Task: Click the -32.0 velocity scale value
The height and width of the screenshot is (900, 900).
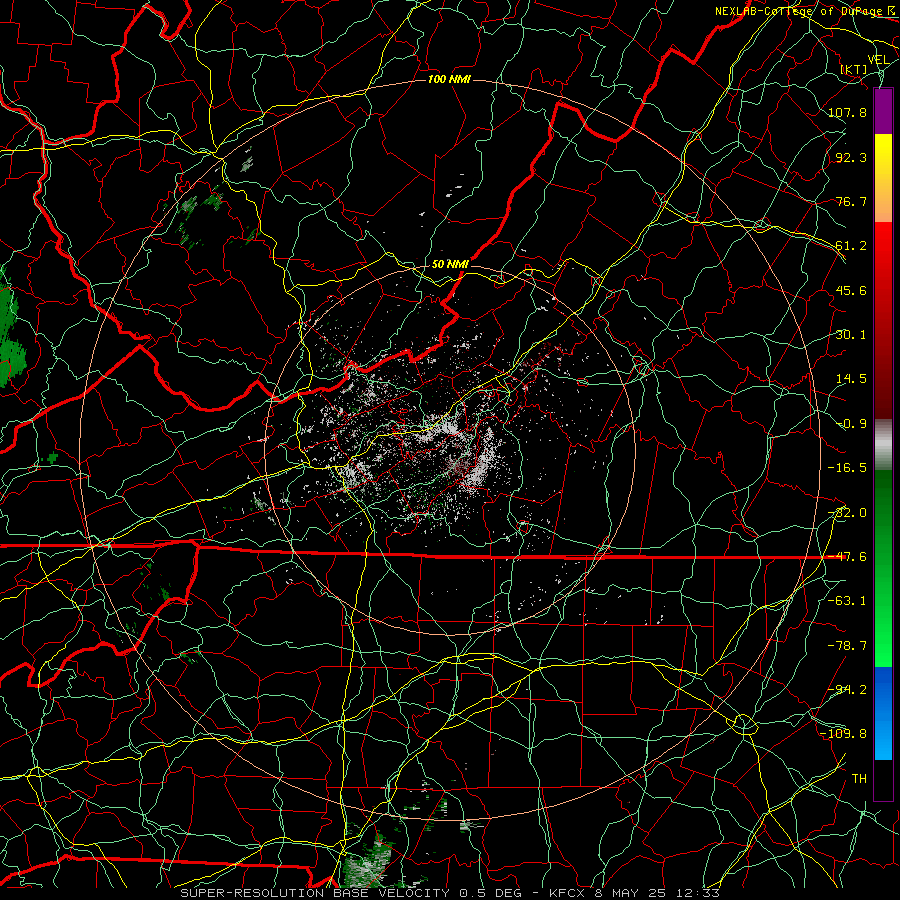Action: pyautogui.click(x=847, y=513)
